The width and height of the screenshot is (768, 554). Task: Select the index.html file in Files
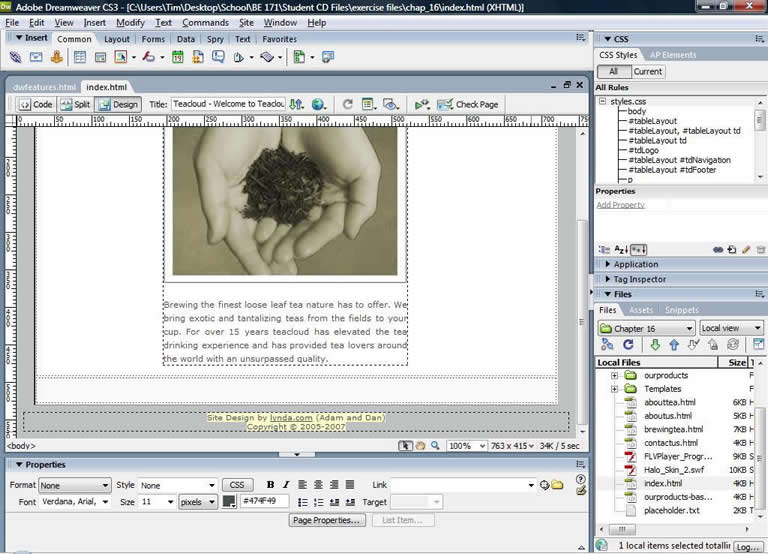tap(663, 483)
